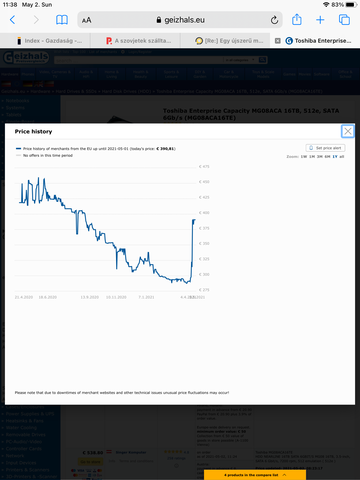Open the Safari share sheet
Viewport: 360px width, 480px height.
click(297, 20)
